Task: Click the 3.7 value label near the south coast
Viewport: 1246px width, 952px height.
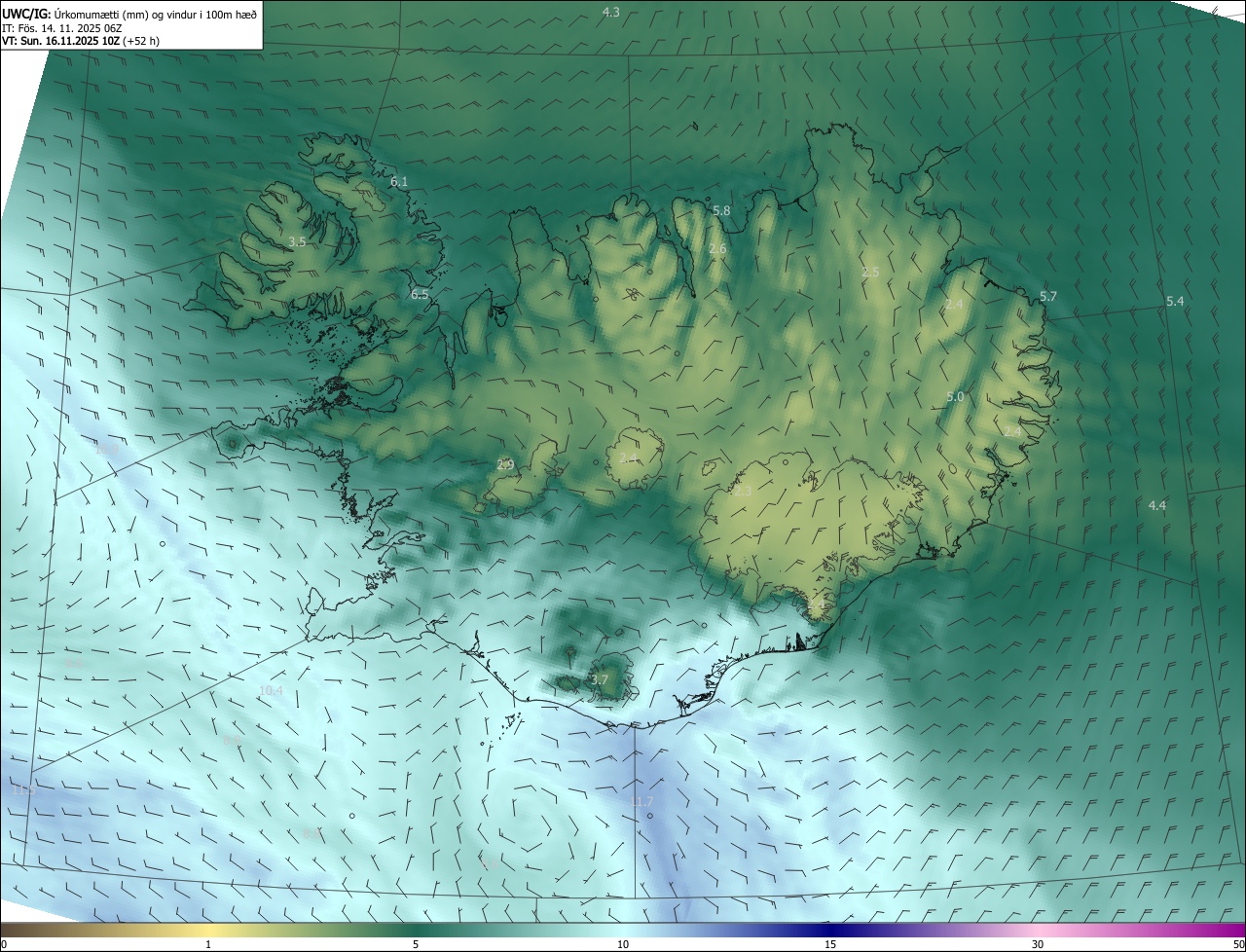Action: tap(600, 679)
